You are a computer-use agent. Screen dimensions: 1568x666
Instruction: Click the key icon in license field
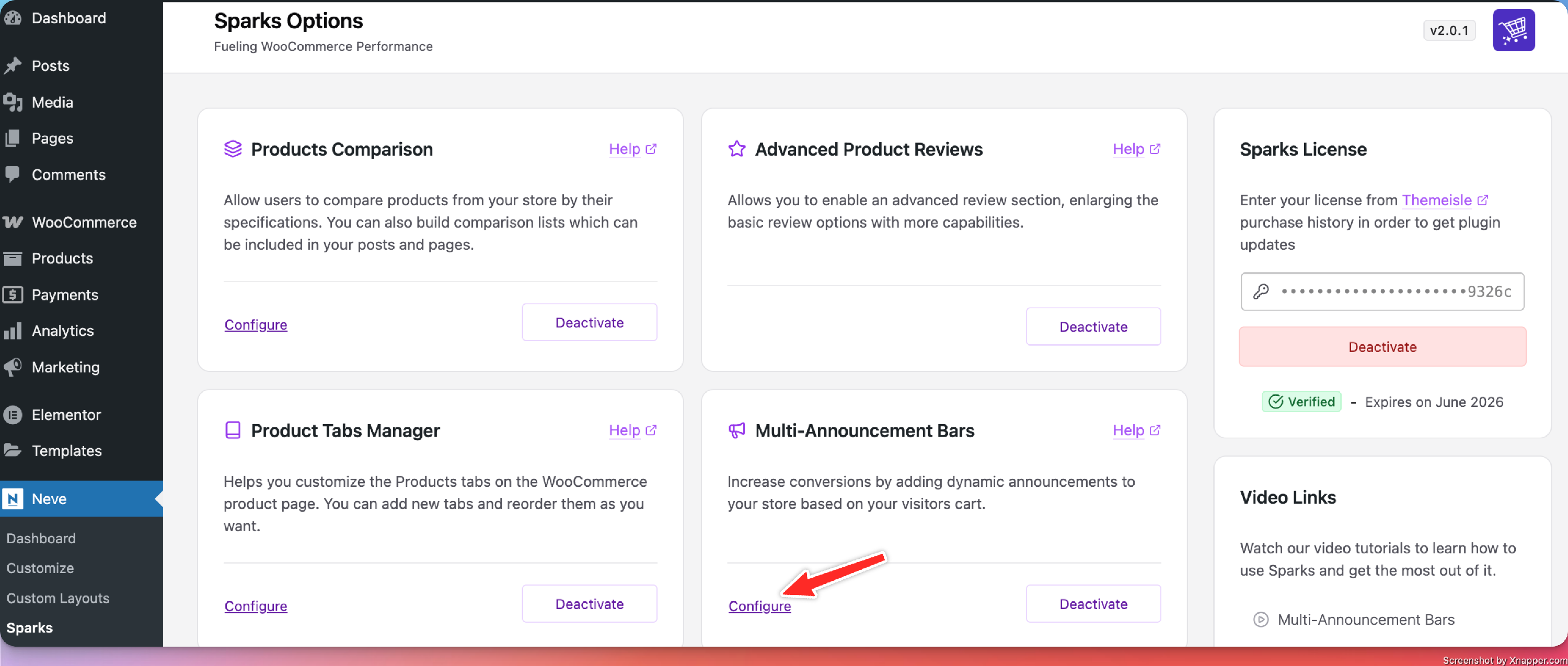tap(1261, 291)
